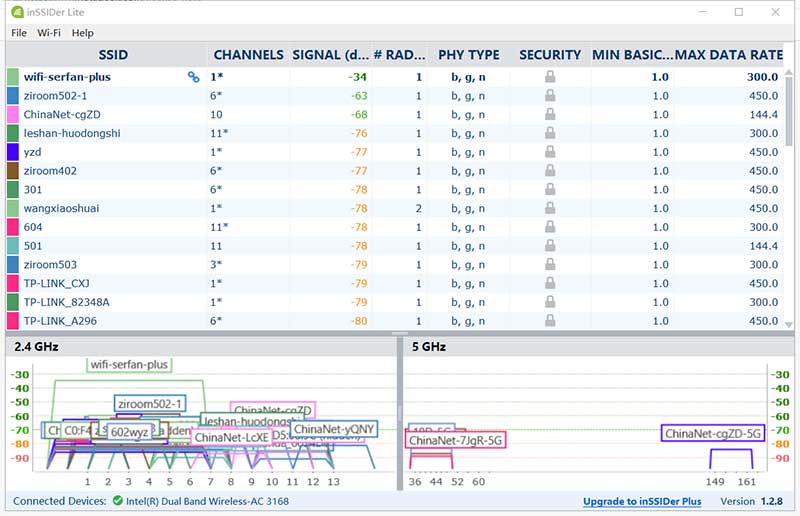Click the ChinaNet-7JgR-5G graph label
800x516 pixels.
[x=456, y=440]
